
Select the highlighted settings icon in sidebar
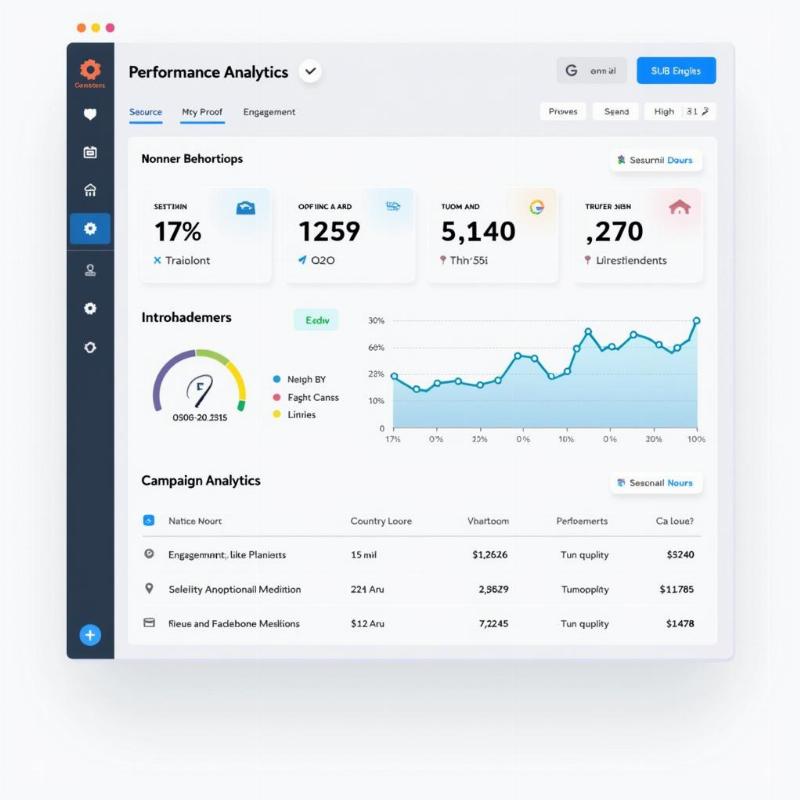(x=90, y=229)
